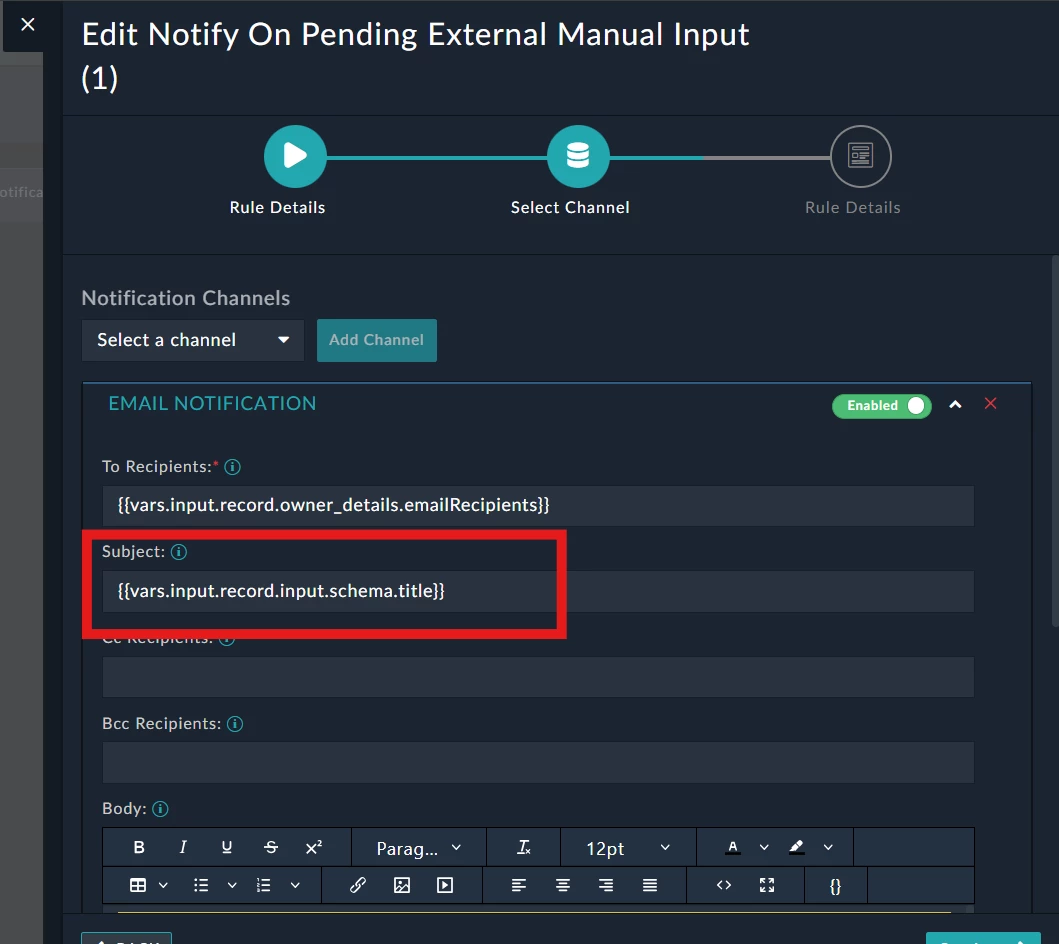Viewport: 1059px width, 944px height.
Task: Open bullet list style options
Action: (232, 885)
